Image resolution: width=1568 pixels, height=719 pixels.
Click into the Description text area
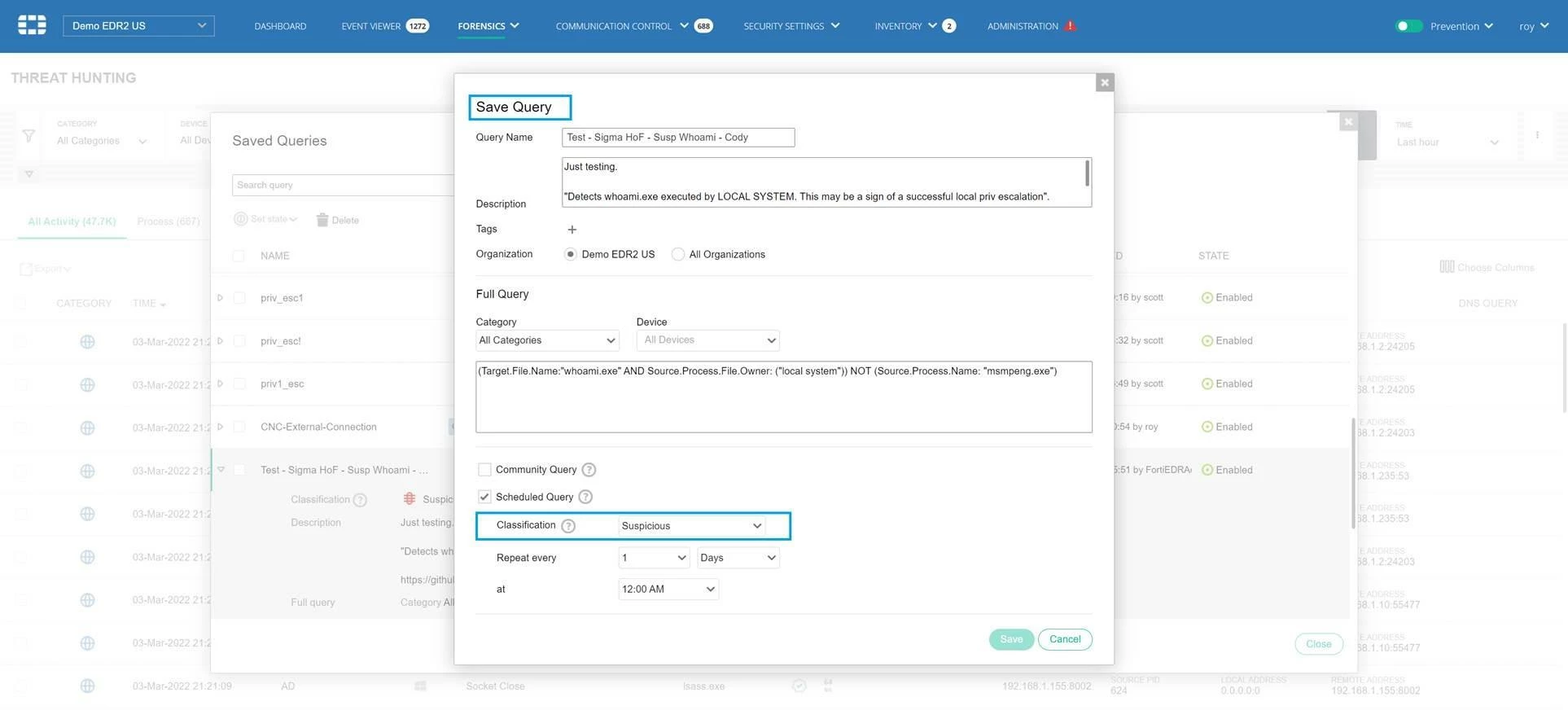pos(826,182)
